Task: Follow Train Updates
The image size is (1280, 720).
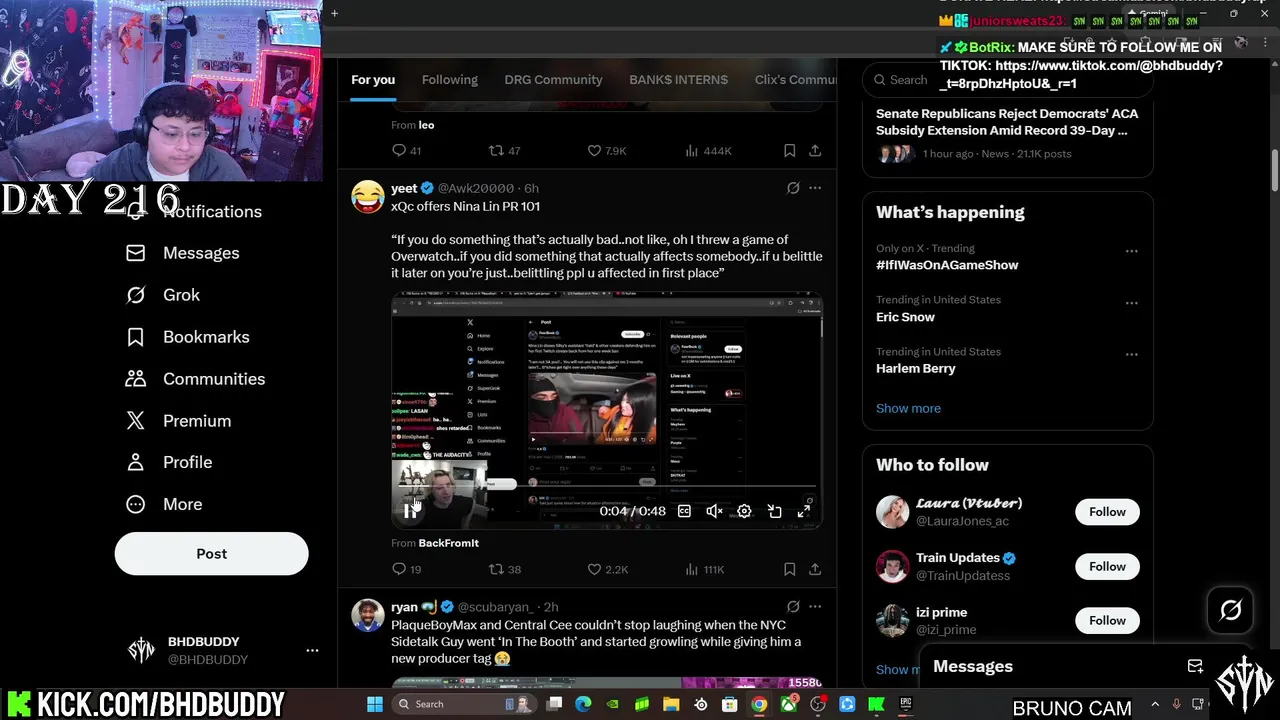Action: click(1107, 566)
